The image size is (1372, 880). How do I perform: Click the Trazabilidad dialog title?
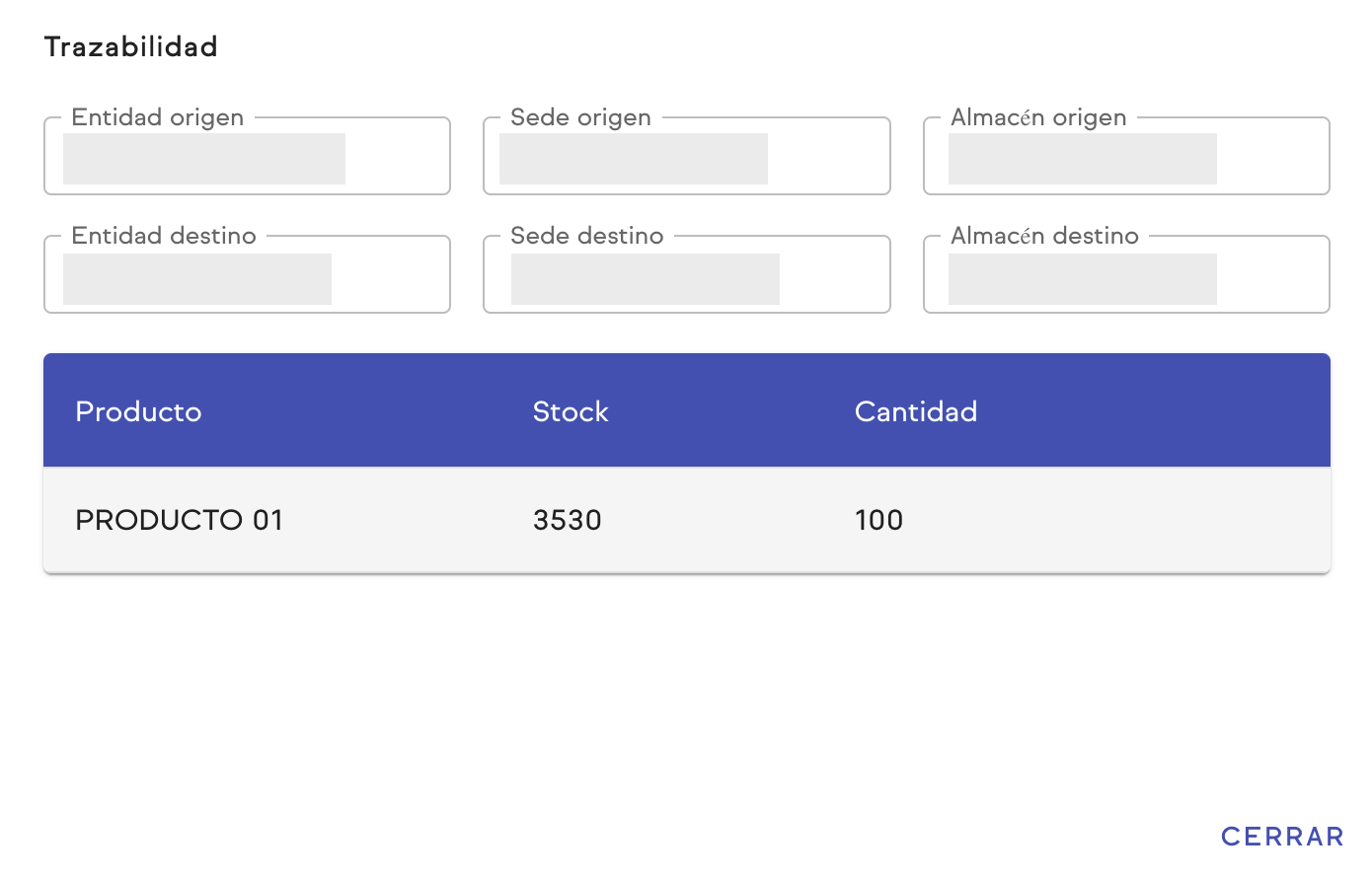131,46
